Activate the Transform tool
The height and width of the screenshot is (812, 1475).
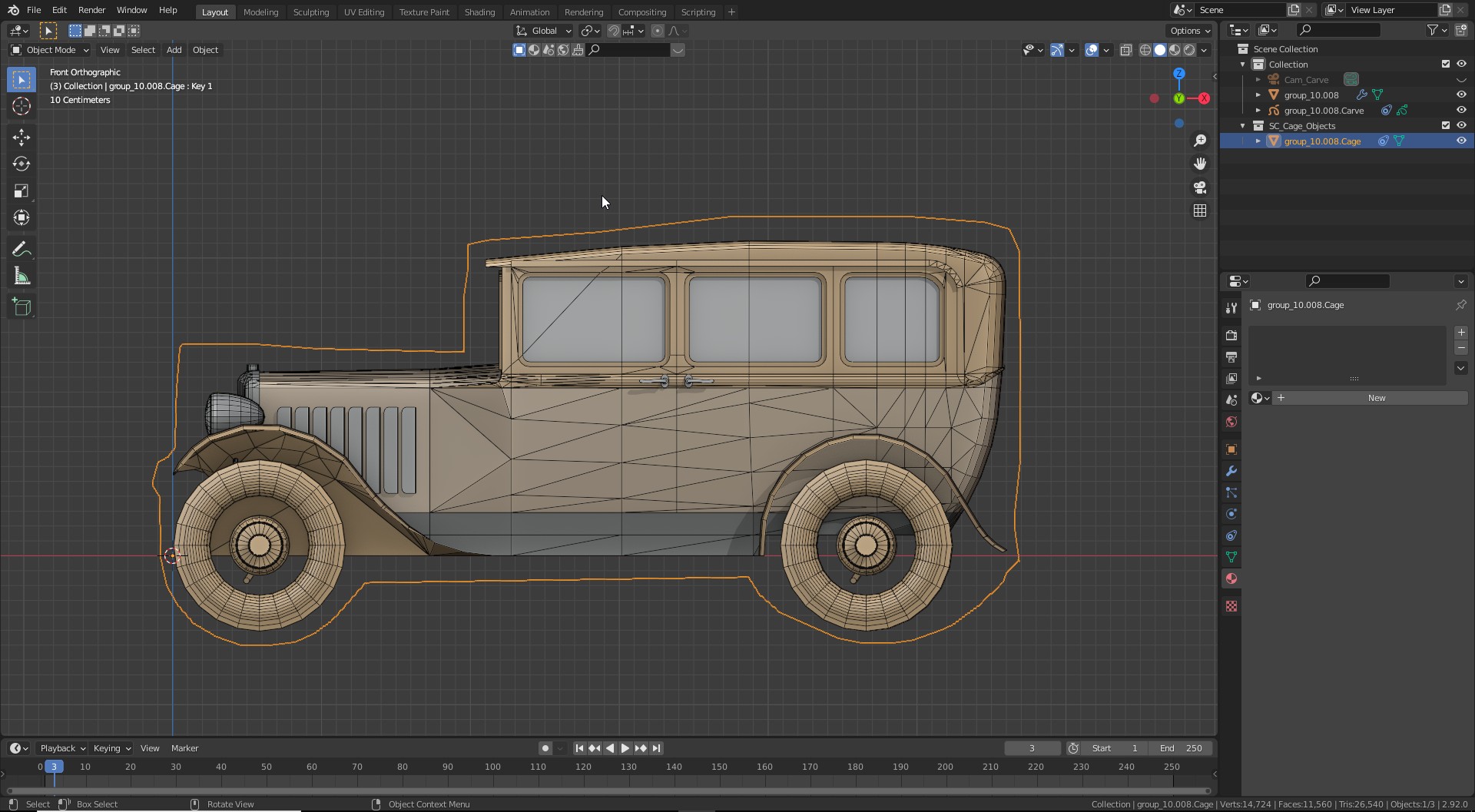click(22, 218)
